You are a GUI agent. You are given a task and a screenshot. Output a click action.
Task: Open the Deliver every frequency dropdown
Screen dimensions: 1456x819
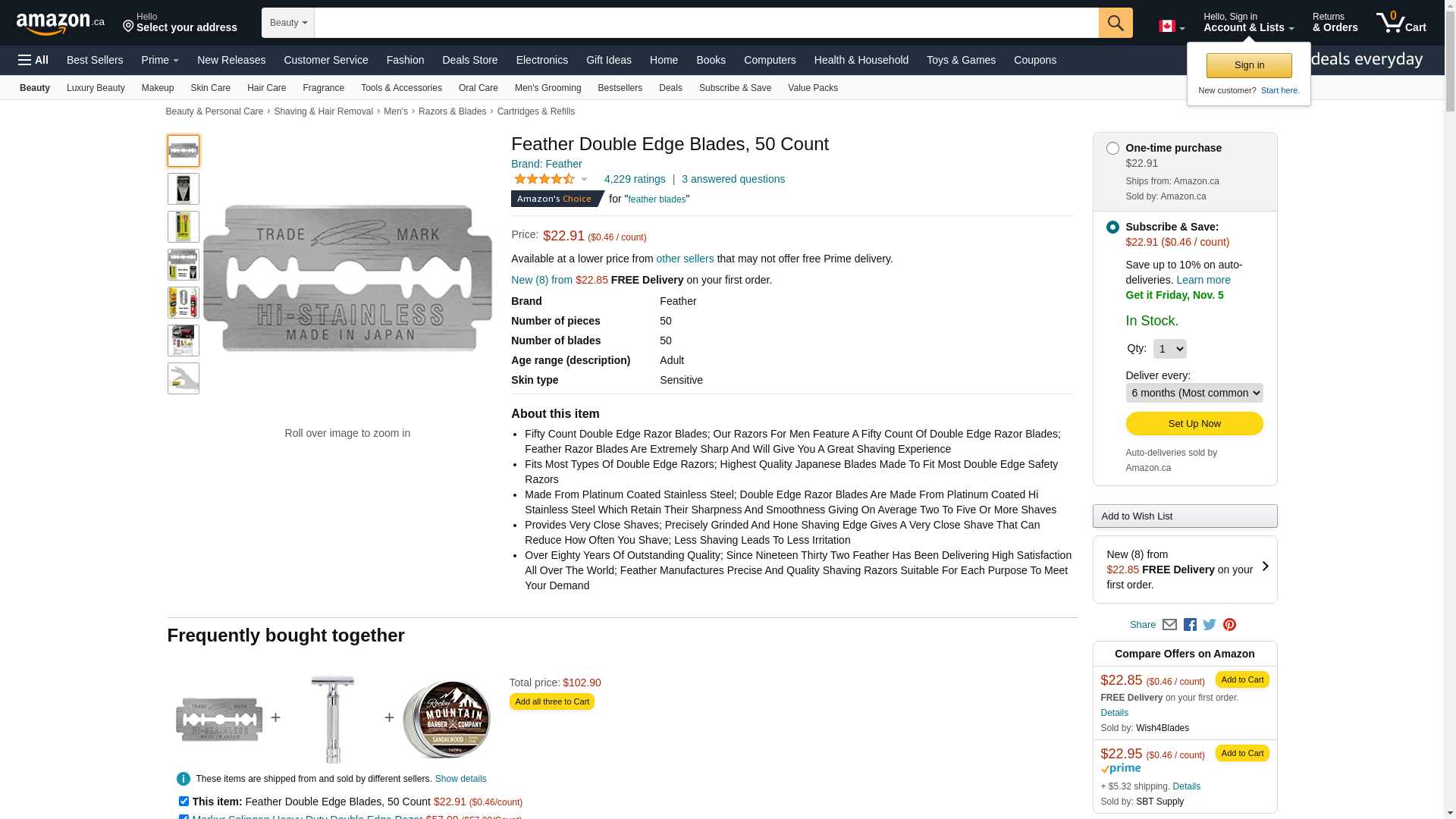(1194, 393)
